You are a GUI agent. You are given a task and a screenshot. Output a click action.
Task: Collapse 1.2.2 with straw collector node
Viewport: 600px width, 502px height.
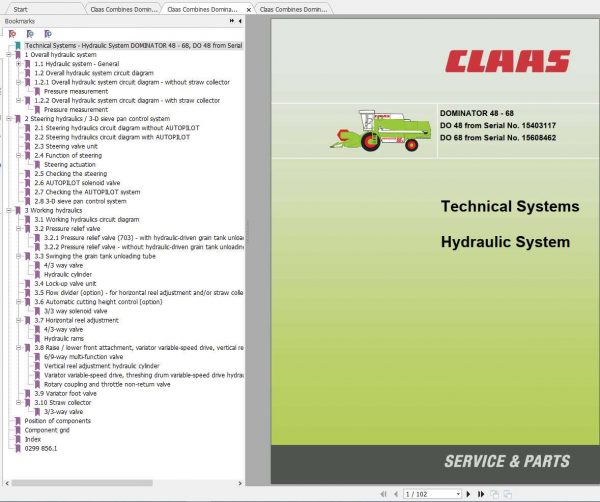coord(18,101)
